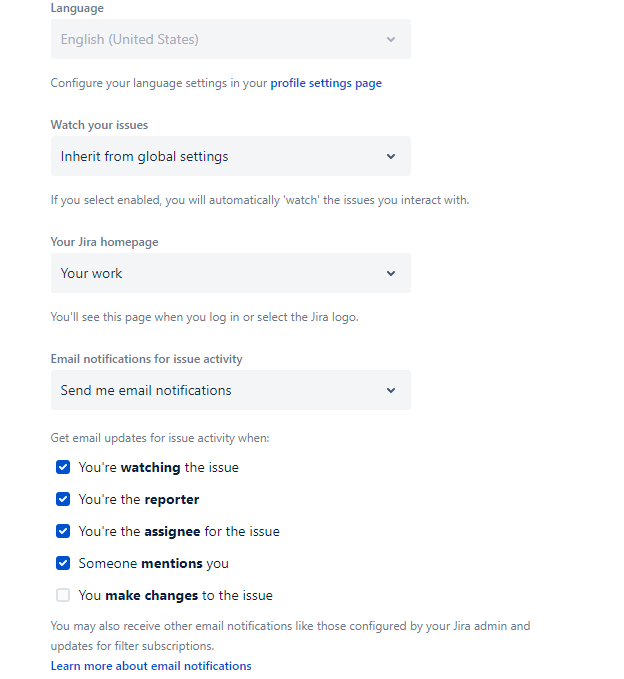Image resolution: width=624 pixels, height=679 pixels.
Task: Click the 'You're watching the issue' label text
Action: click(x=158, y=467)
